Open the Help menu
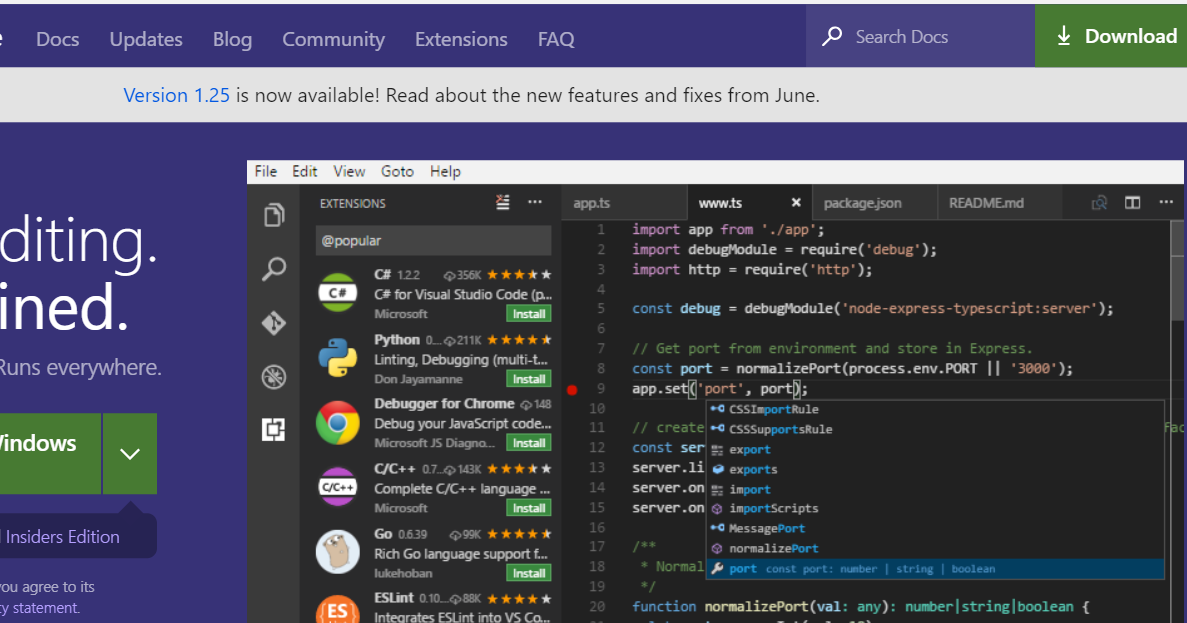Viewport: 1187px width, 623px height. (445, 172)
